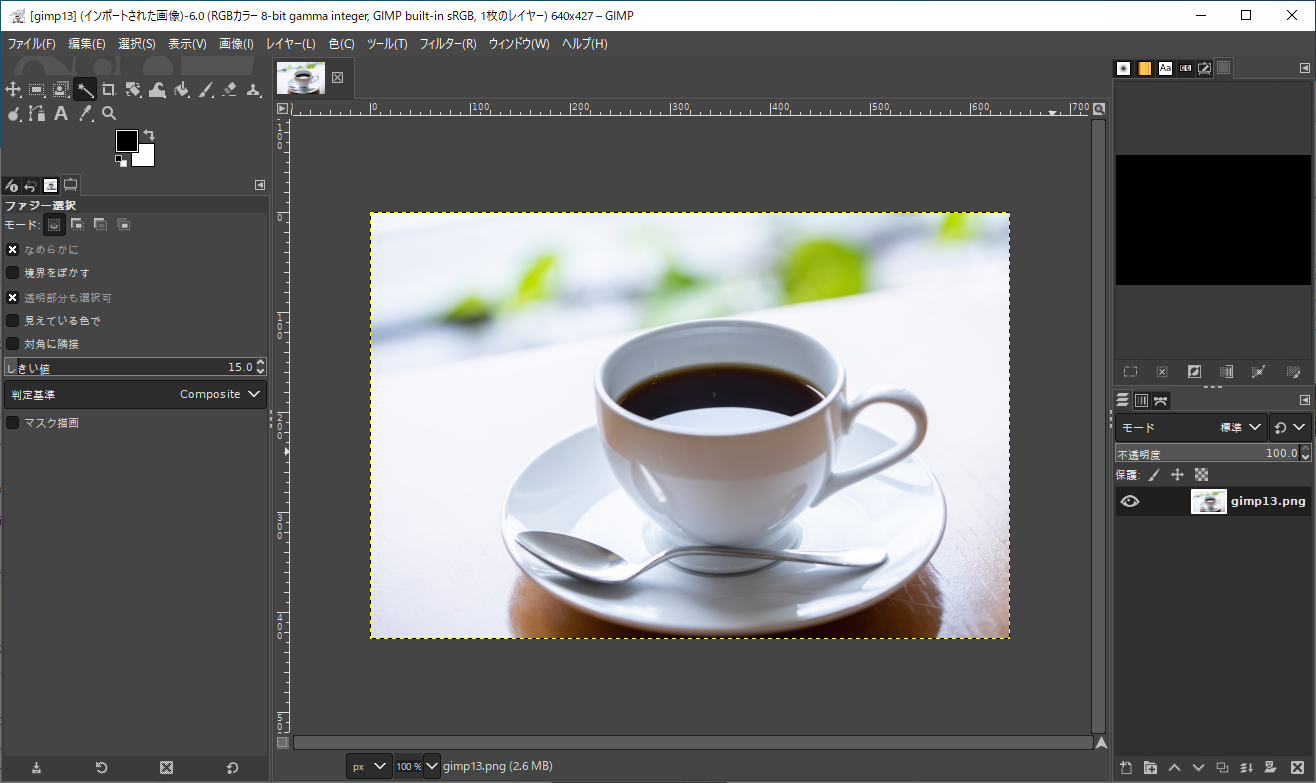Open the 判定基準 Composite dropdown

[135, 395]
